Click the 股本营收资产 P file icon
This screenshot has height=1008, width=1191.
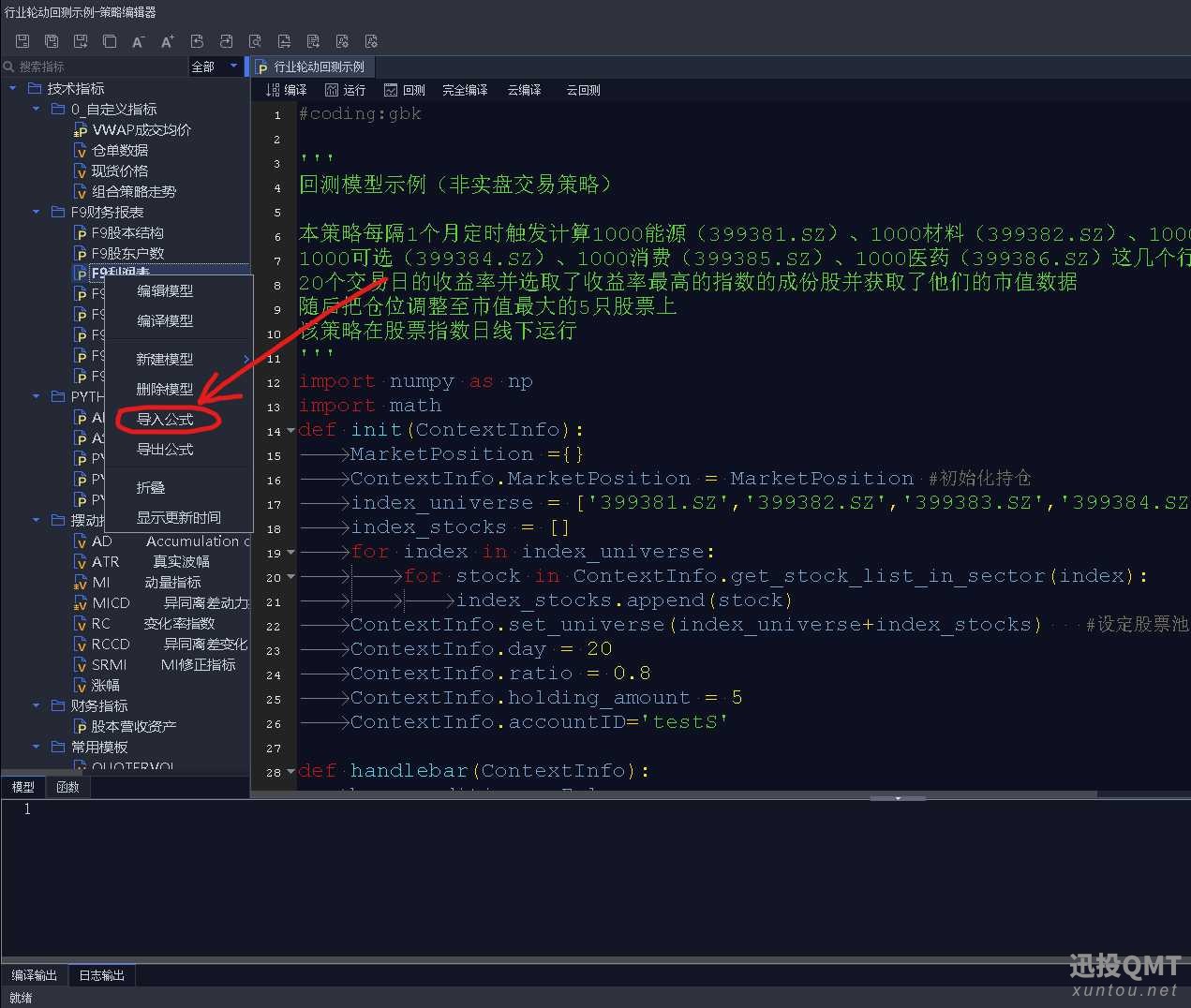tap(81, 727)
